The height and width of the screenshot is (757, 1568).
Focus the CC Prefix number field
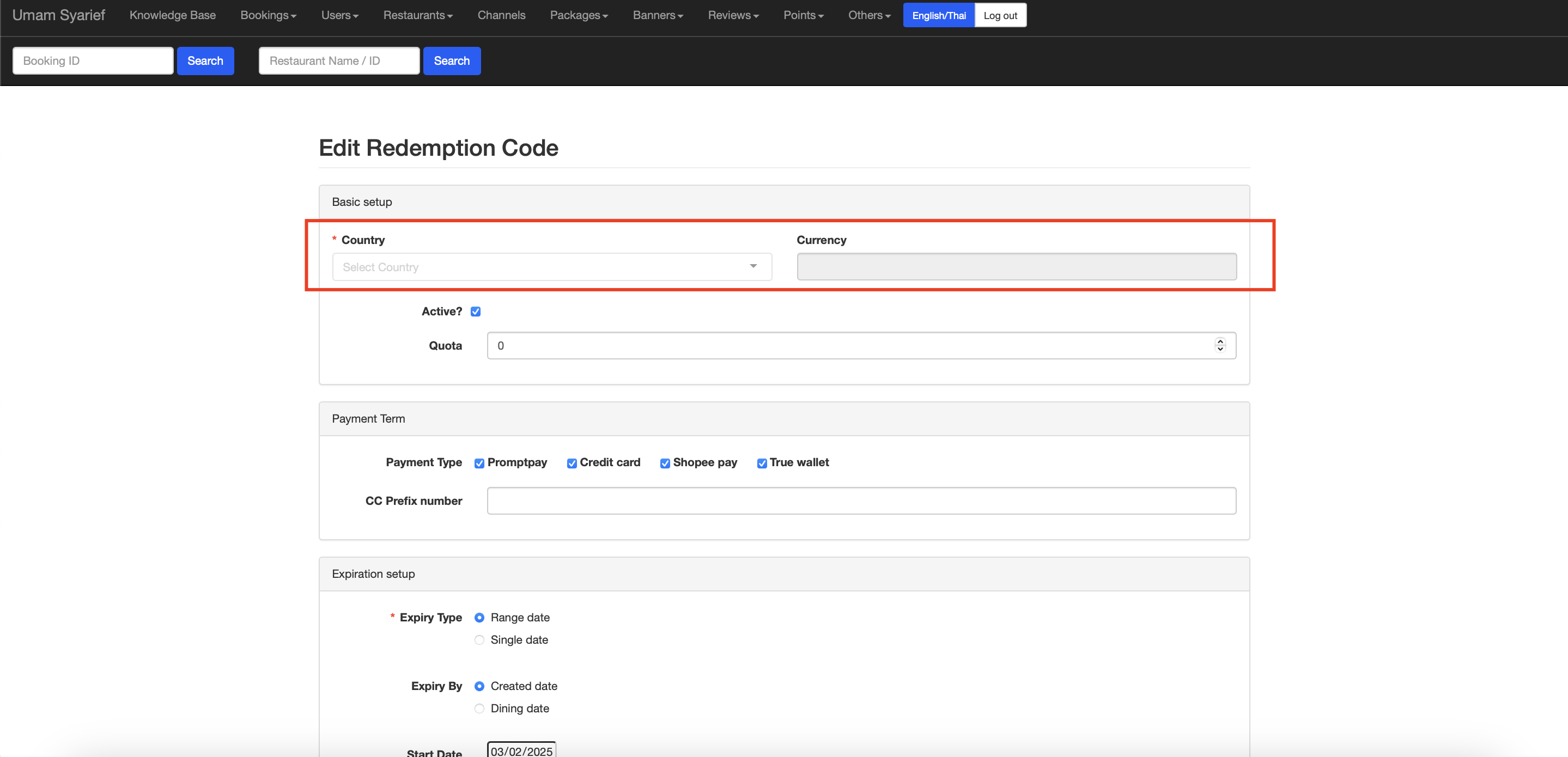tap(861, 501)
